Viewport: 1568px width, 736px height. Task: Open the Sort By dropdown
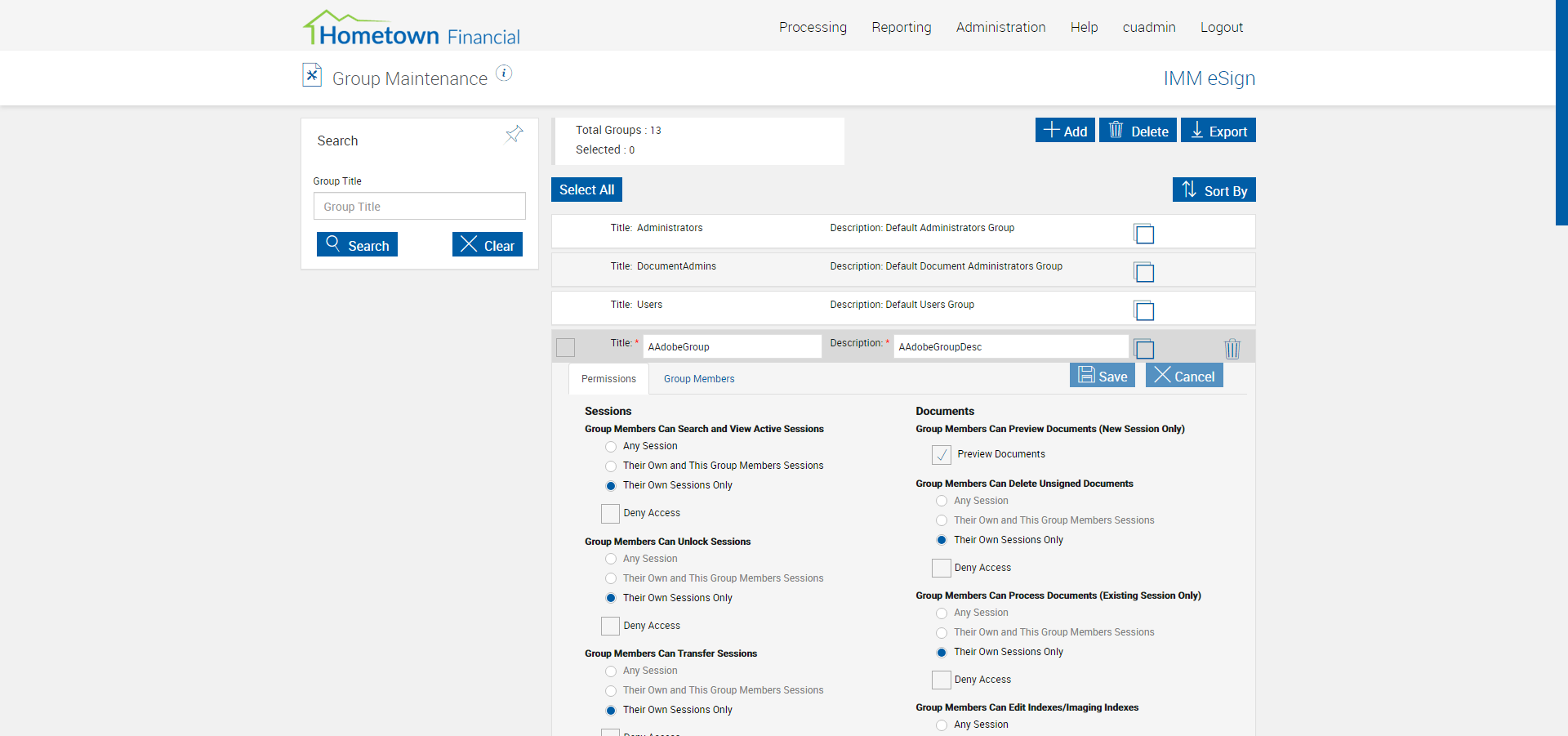pos(1214,190)
